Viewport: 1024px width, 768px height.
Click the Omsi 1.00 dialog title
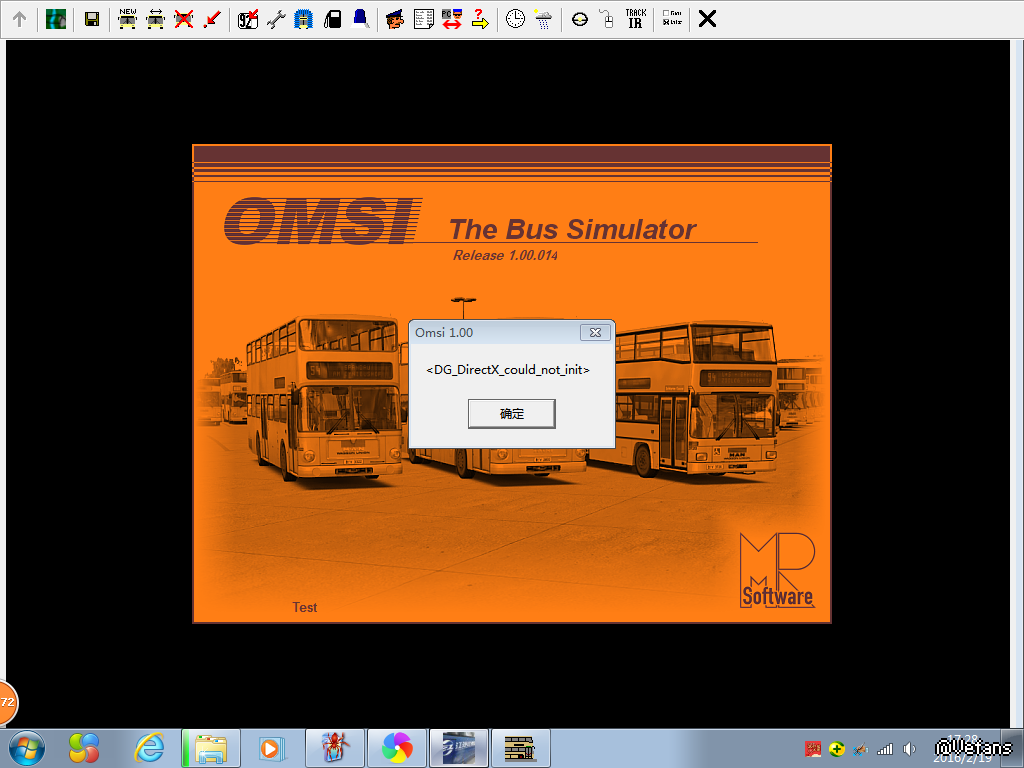[444, 332]
